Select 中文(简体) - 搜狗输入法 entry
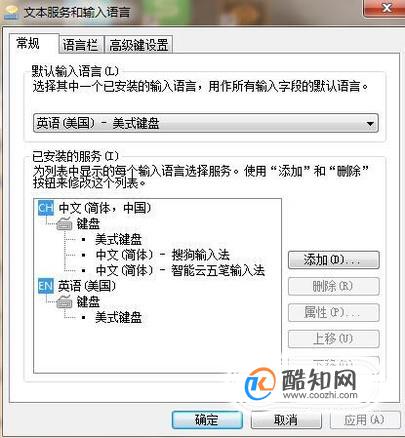405x438 pixels. [163, 255]
